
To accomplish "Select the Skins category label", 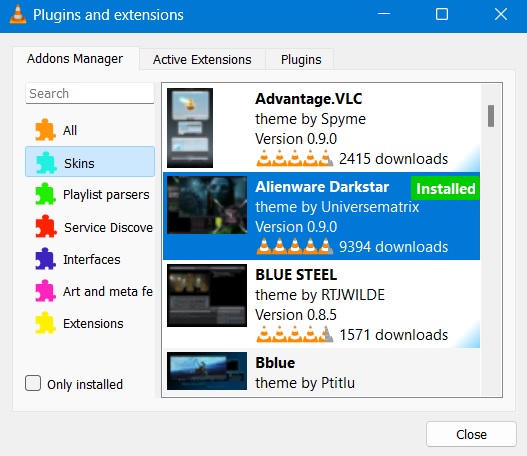I will pyautogui.click(x=79, y=164).
